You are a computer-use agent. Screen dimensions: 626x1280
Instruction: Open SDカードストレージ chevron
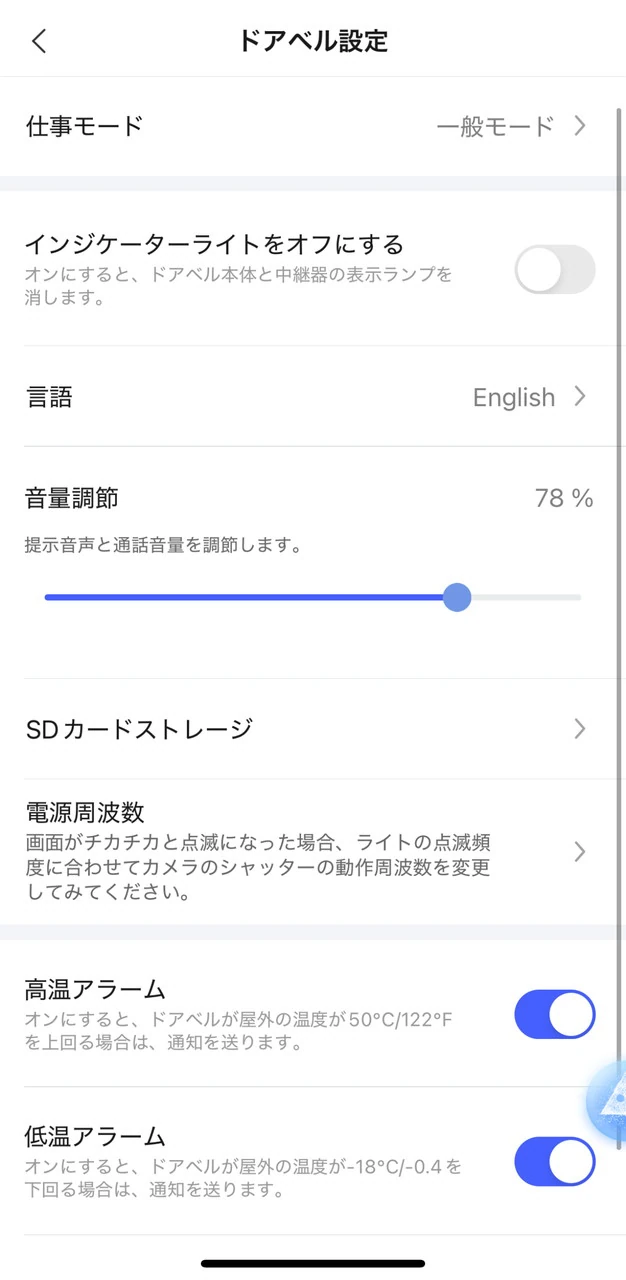pyautogui.click(x=580, y=729)
